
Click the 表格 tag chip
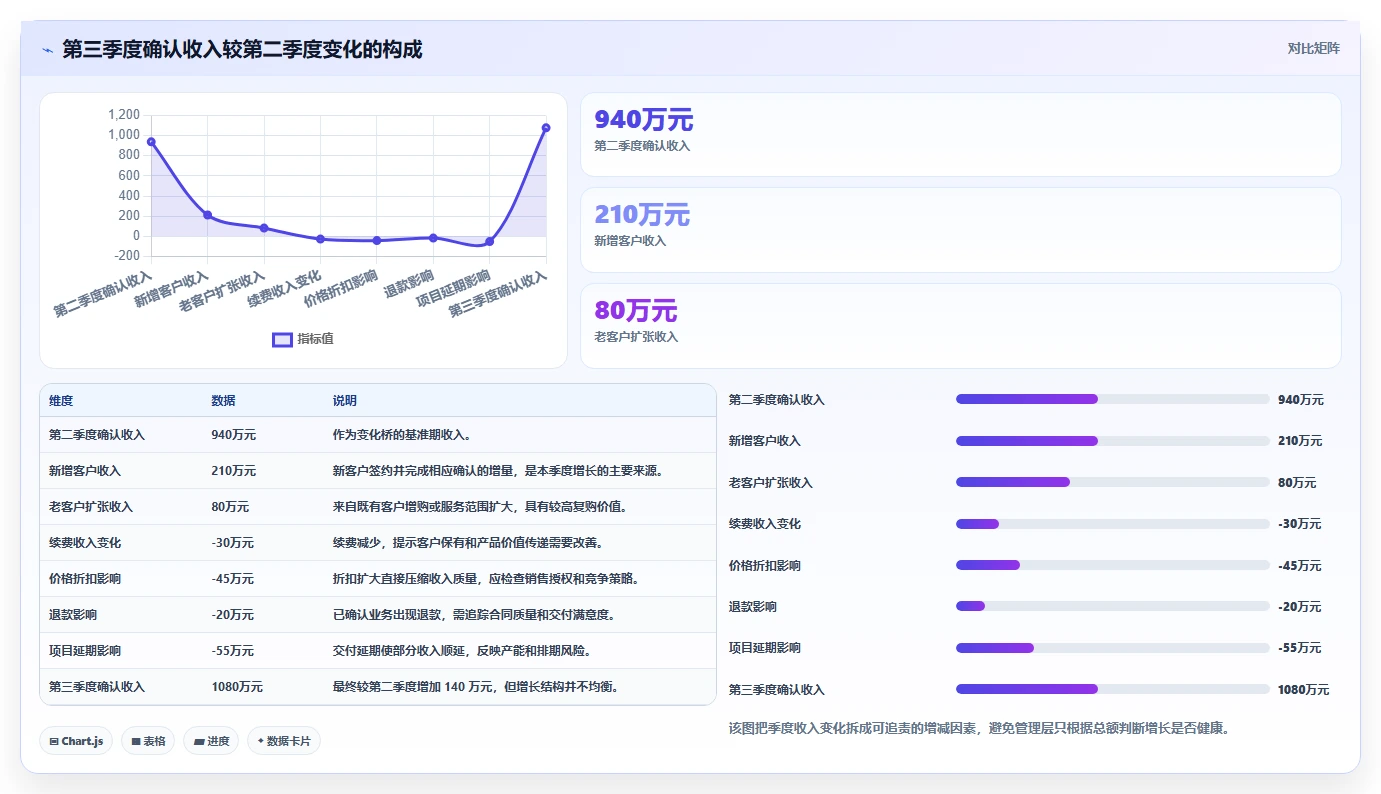click(148, 741)
